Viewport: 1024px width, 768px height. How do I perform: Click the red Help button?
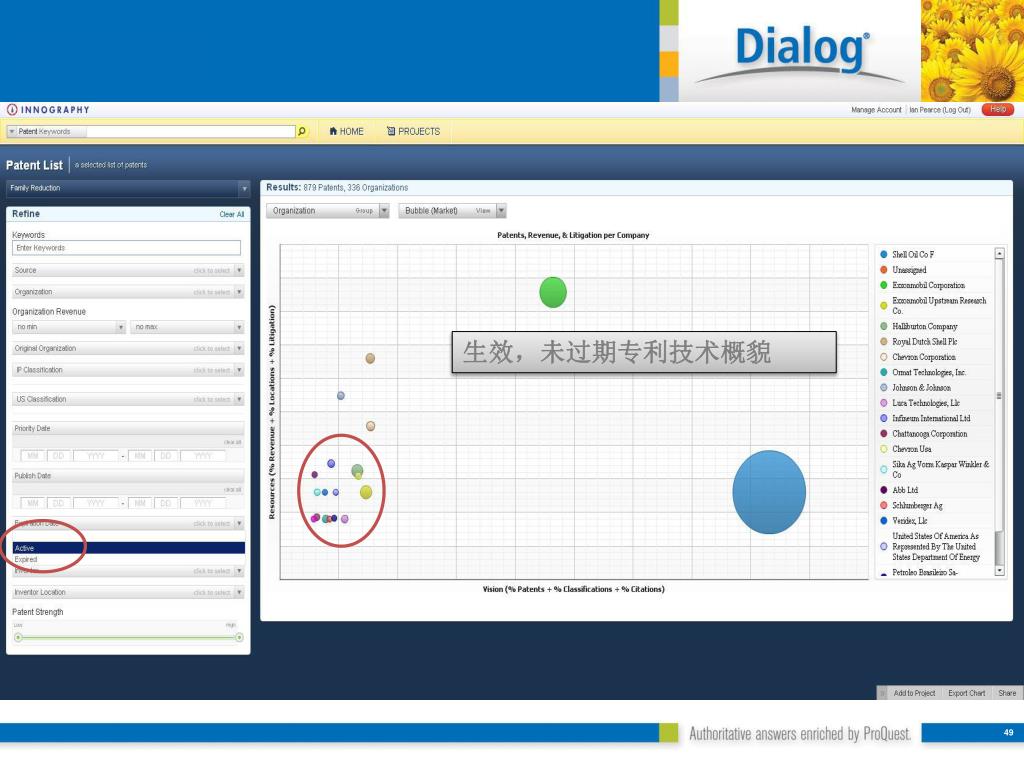click(x=997, y=109)
